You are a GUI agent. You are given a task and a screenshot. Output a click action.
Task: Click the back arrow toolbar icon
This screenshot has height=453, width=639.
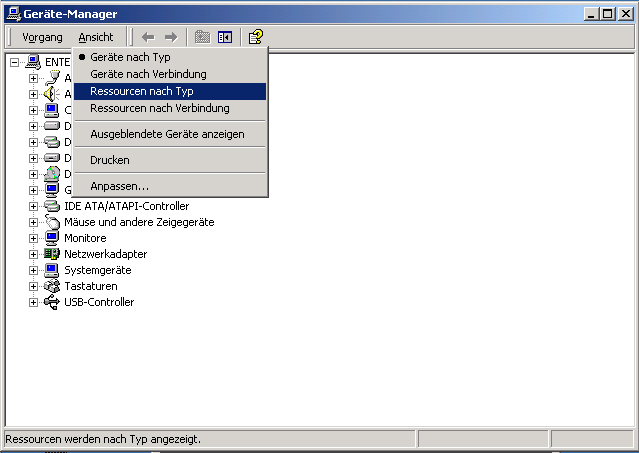[148, 37]
